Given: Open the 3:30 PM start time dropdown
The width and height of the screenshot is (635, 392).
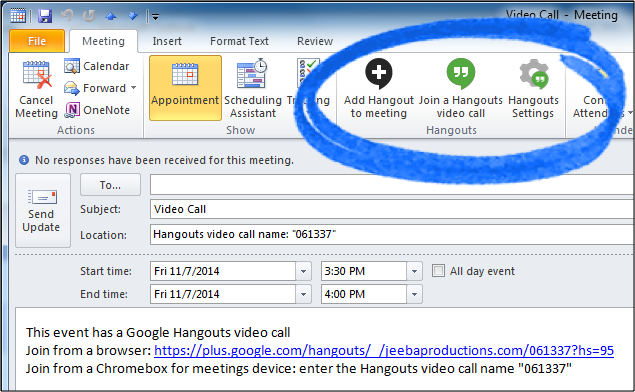Looking at the screenshot, I should coord(414,271).
